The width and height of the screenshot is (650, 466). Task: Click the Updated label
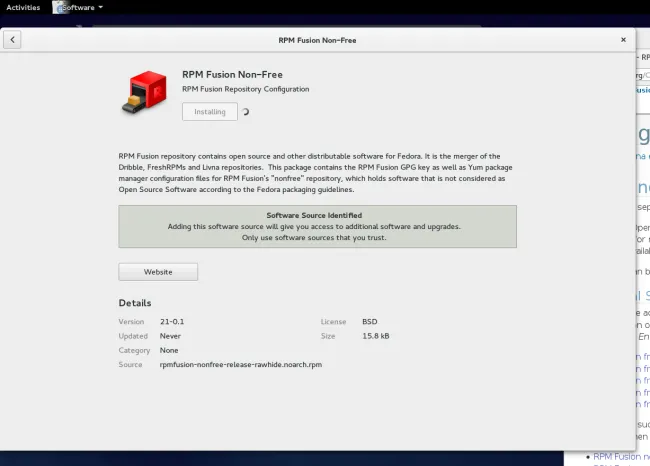pyautogui.click(x=133, y=336)
